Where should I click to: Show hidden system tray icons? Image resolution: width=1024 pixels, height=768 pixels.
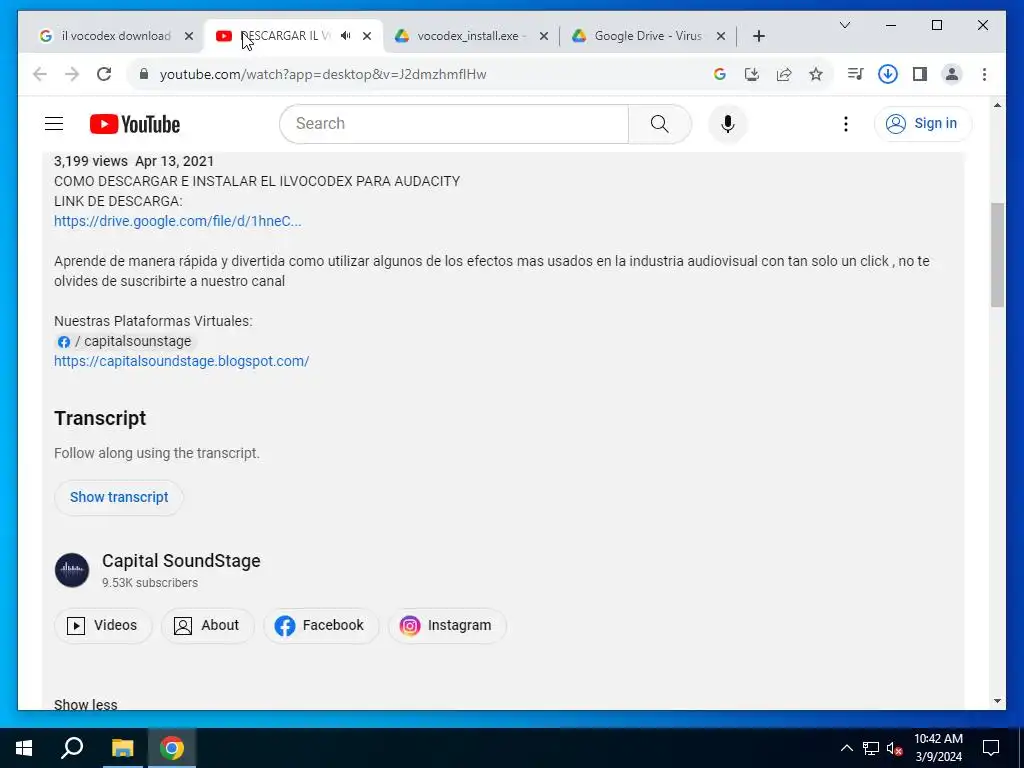tap(846, 748)
